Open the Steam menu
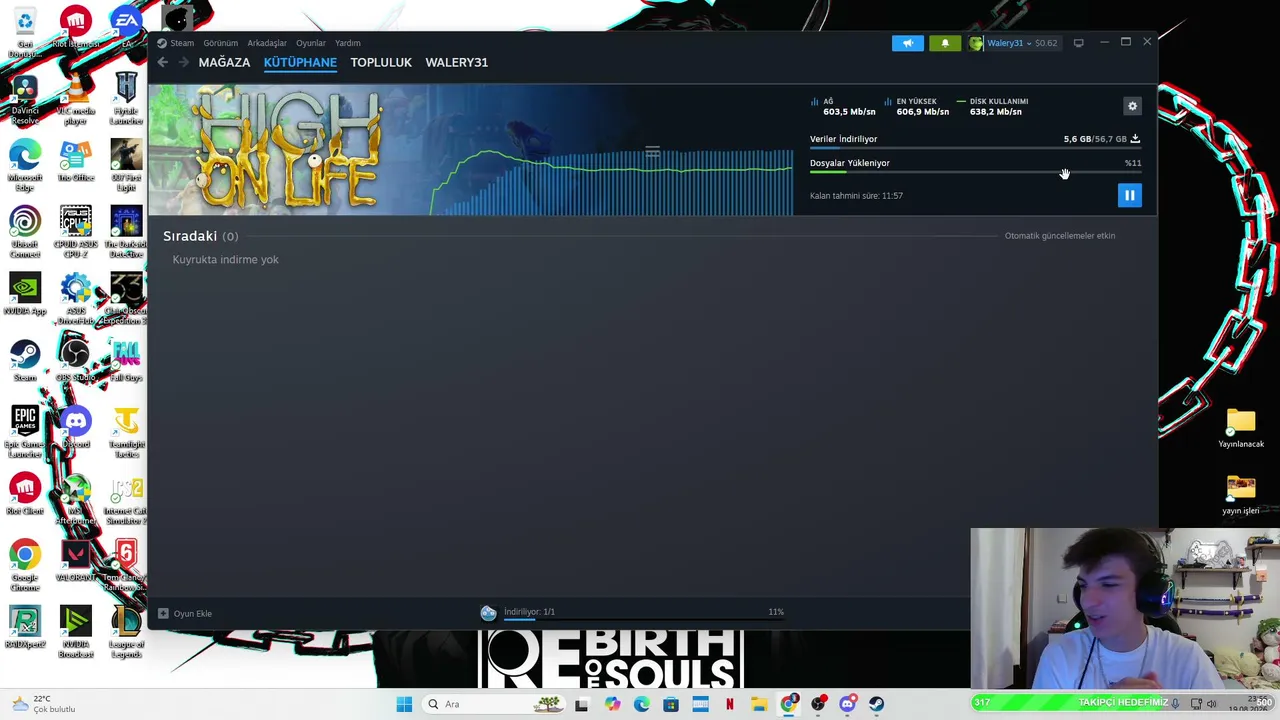 tap(182, 43)
